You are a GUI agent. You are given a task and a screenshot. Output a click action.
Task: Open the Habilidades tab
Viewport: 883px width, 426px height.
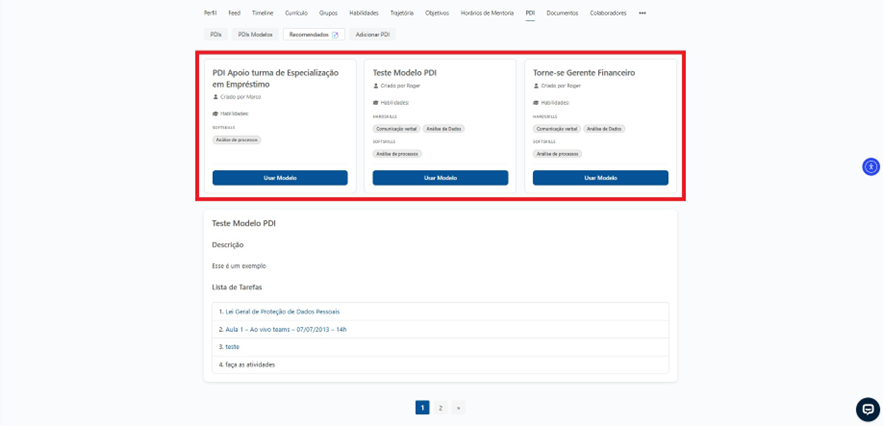click(x=363, y=13)
